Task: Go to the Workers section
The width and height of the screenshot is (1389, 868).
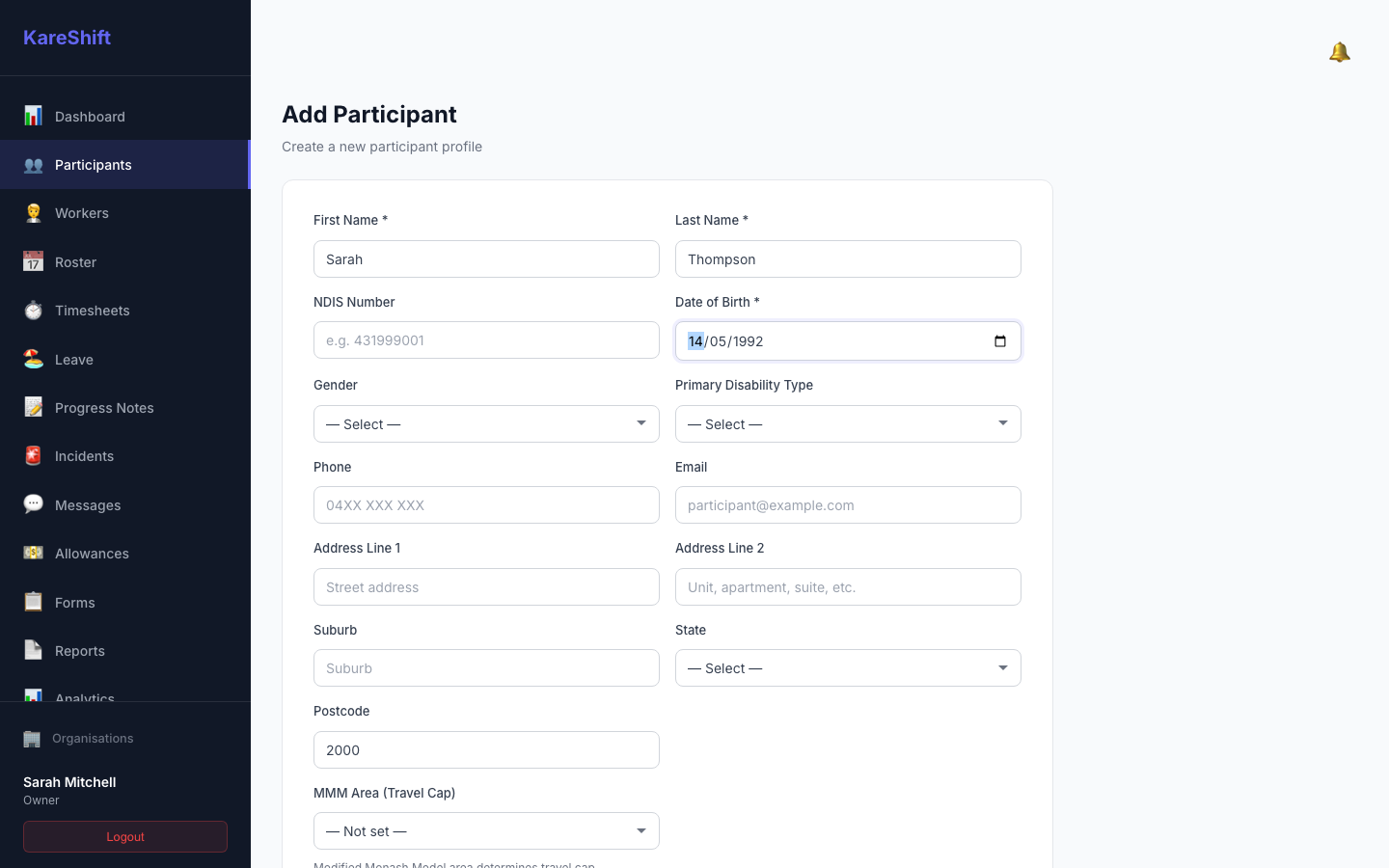Action: 125,213
